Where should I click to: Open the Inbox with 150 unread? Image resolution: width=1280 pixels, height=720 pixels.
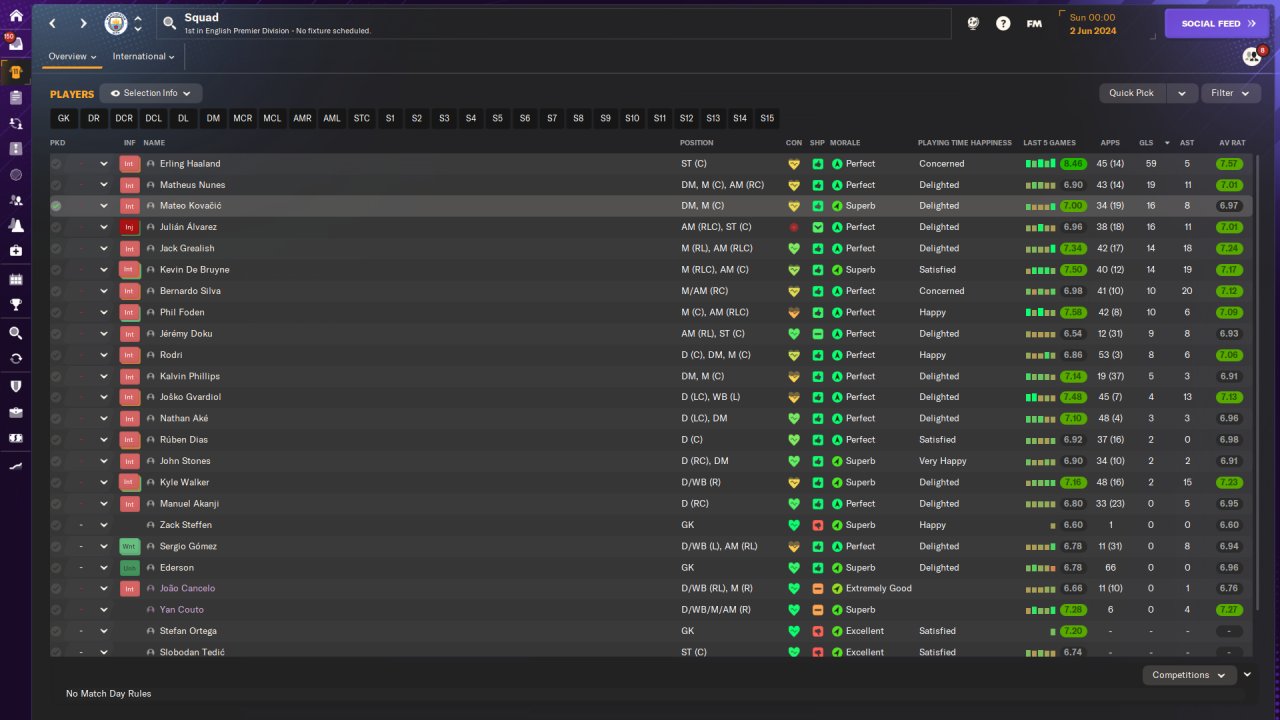16,44
